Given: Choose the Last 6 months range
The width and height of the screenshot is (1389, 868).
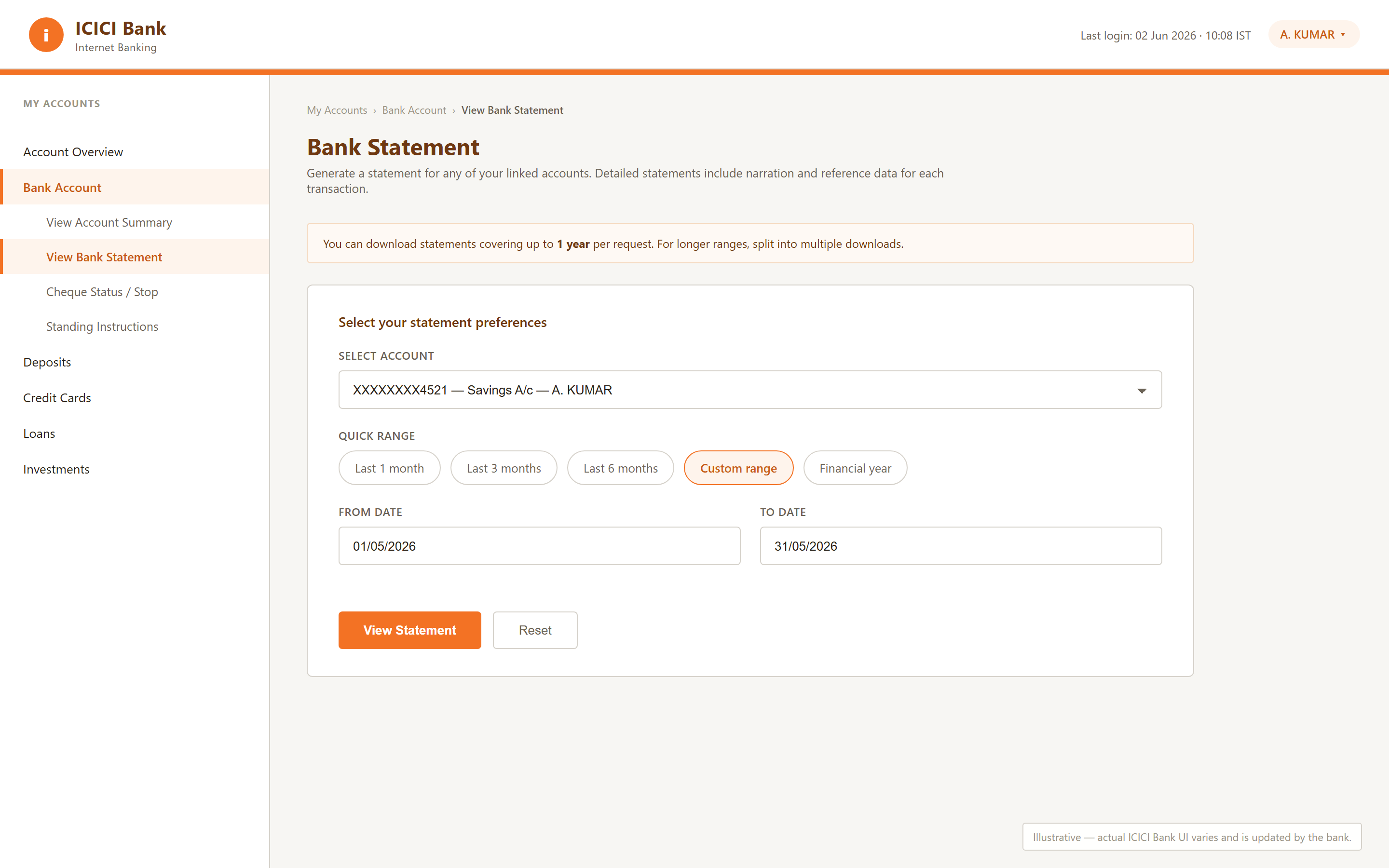Looking at the screenshot, I should [x=620, y=468].
